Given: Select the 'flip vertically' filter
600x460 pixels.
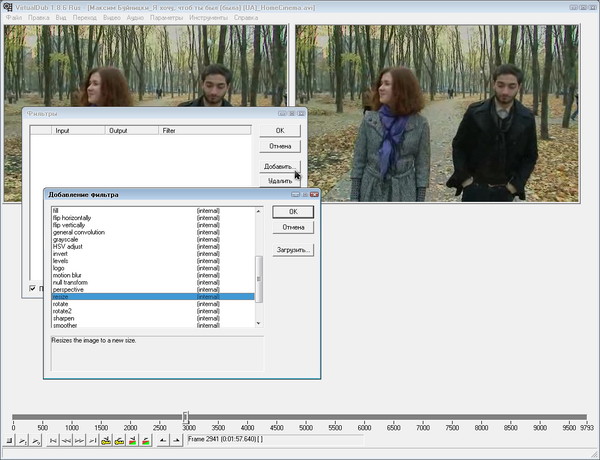Looking at the screenshot, I should (153, 225).
